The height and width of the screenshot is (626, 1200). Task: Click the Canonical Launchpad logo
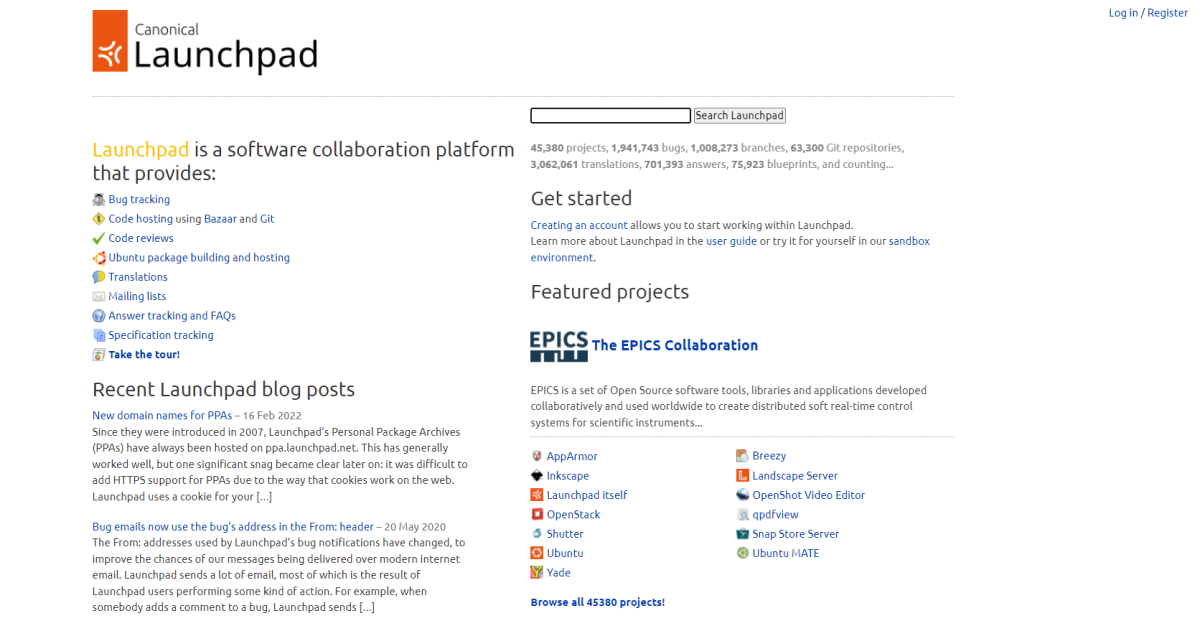tap(205, 42)
